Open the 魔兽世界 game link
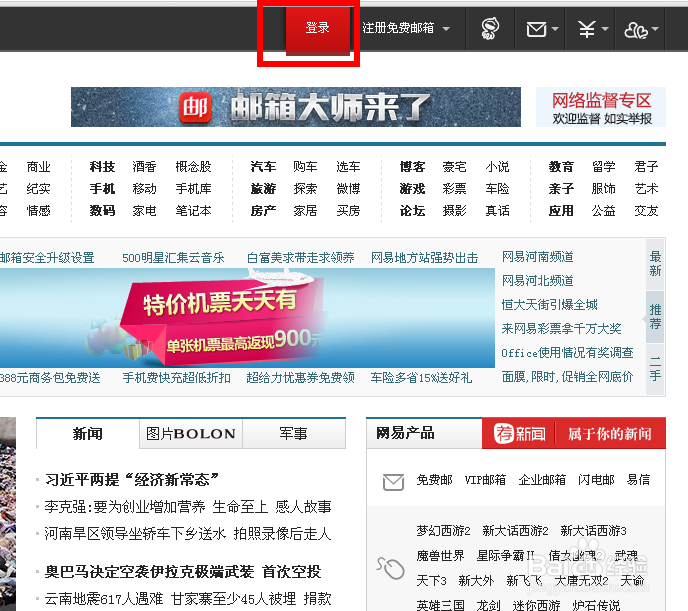 click(441, 556)
